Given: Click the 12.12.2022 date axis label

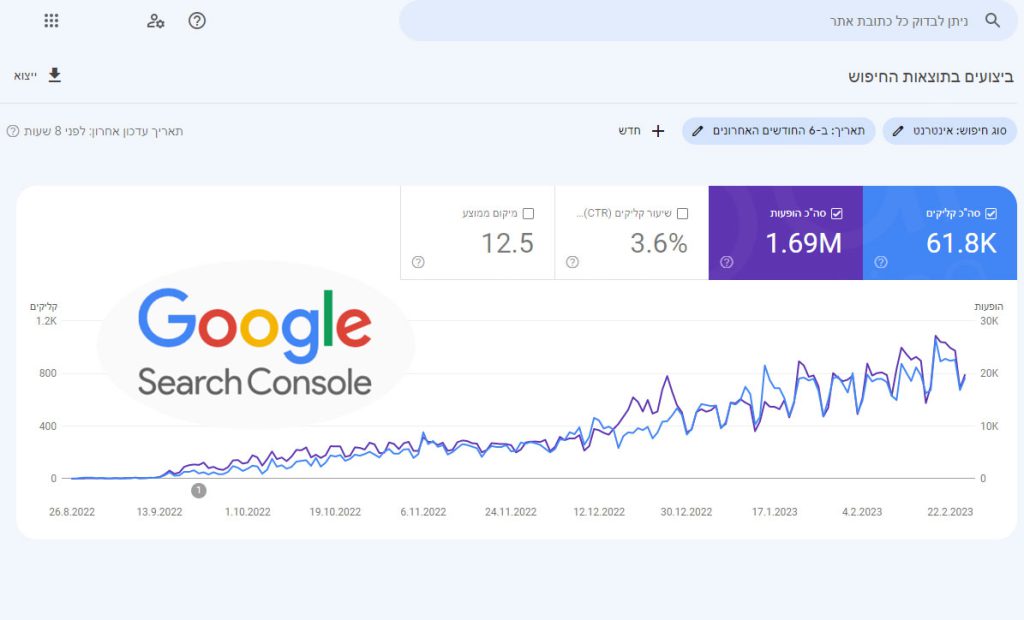Looking at the screenshot, I should click(599, 512).
